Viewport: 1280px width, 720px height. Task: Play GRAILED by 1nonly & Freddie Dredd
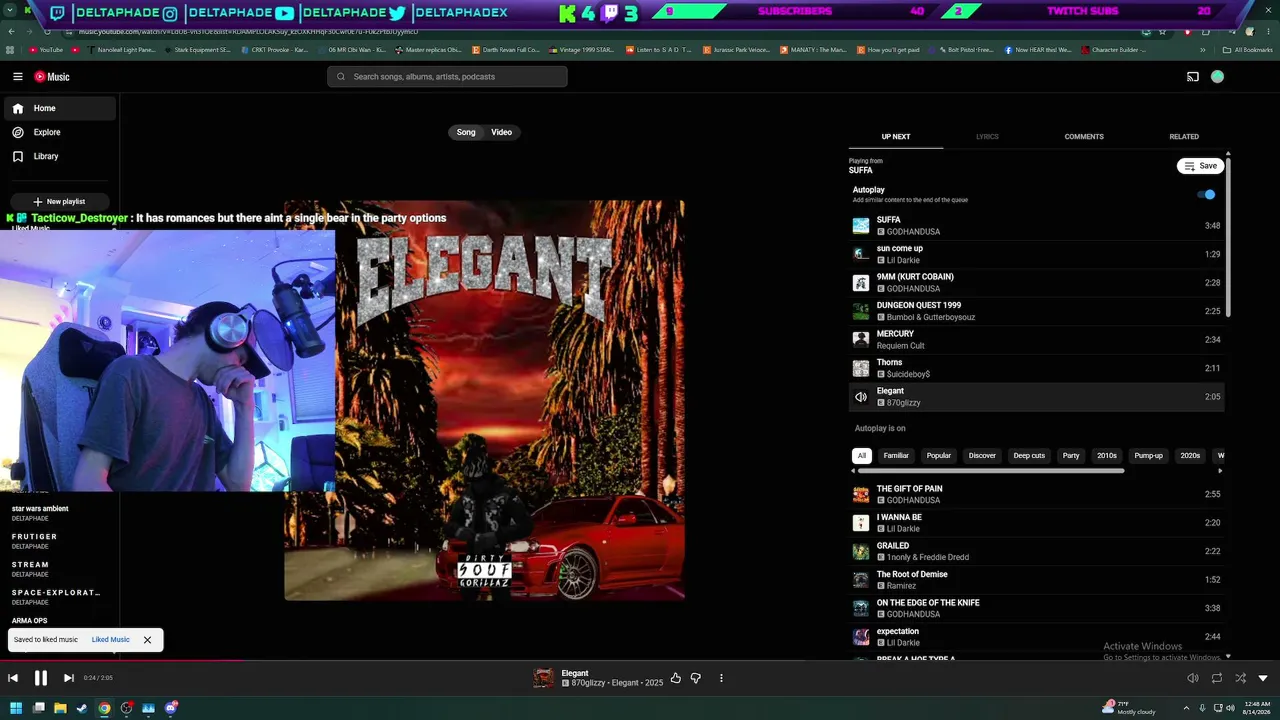(1036, 552)
